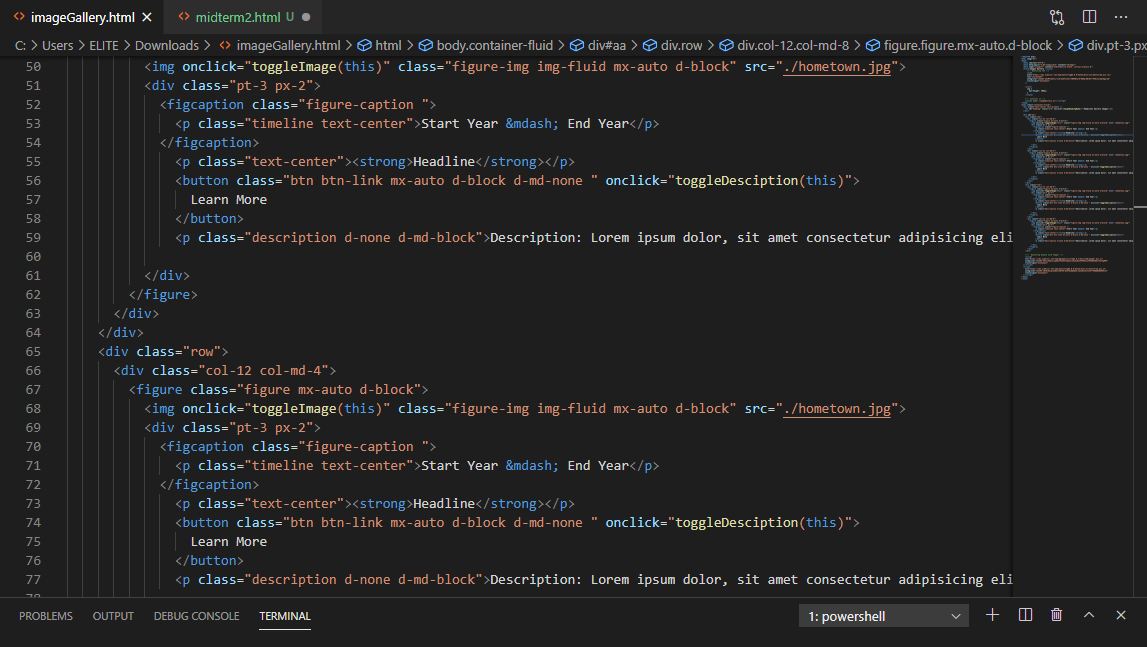Screen dimensions: 1147x647
Task: Click the "Start Year" text on line 71
Action: [459, 465]
